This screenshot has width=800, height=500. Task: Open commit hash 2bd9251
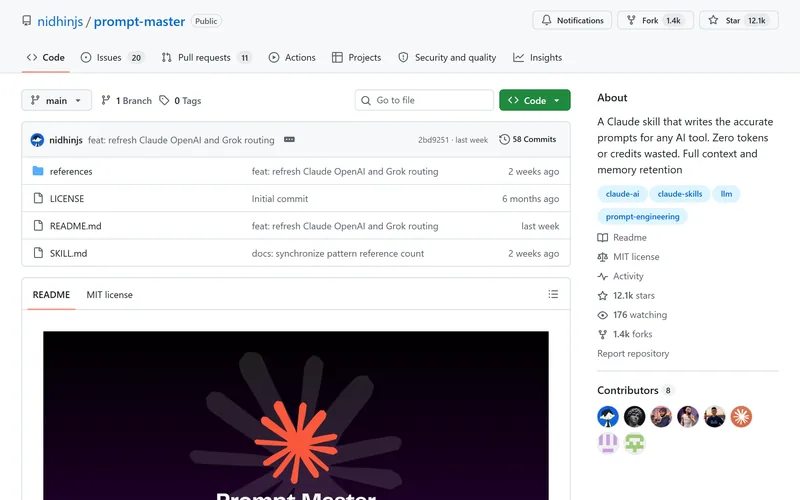(433, 140)
